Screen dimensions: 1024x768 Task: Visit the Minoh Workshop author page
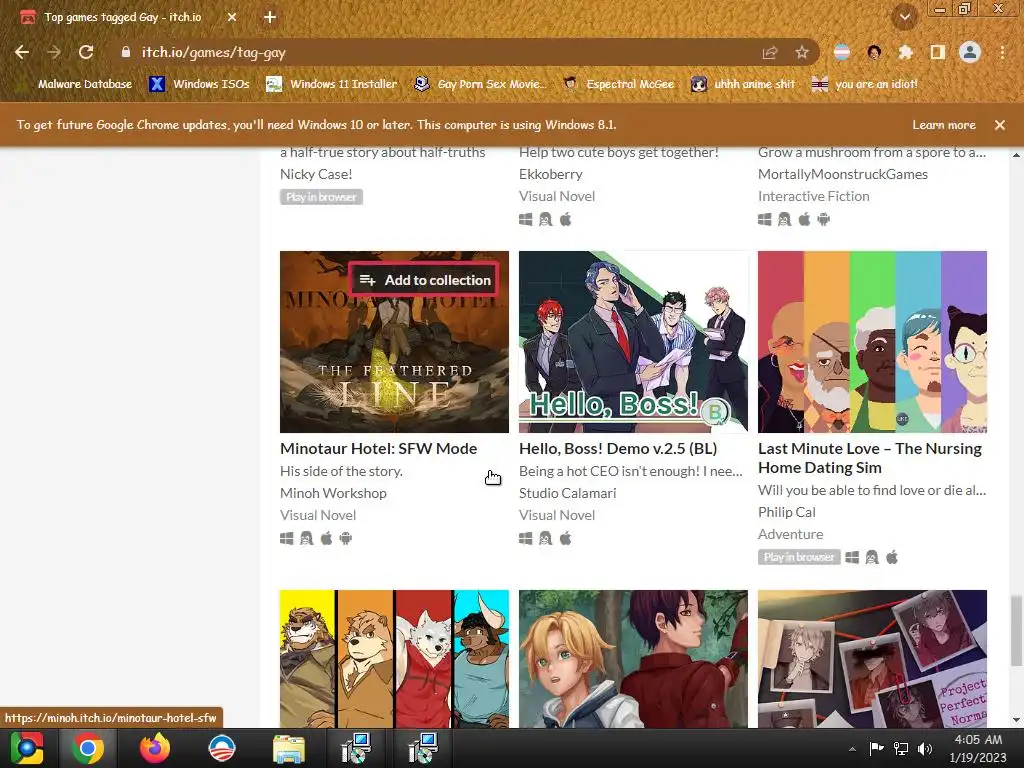pyautogui.click(x=333, y=493)
